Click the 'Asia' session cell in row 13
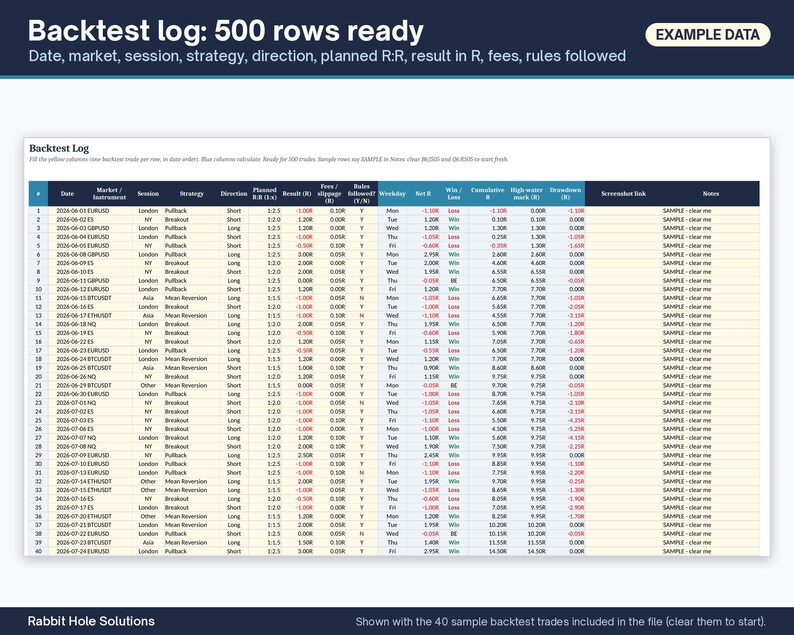794x635 pixels. tap(148, 315)
